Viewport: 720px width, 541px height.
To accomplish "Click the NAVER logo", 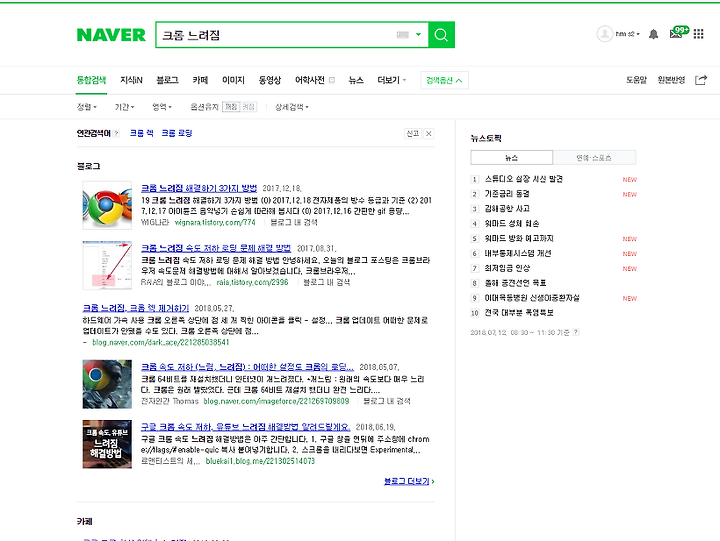I will click(111, 35).
